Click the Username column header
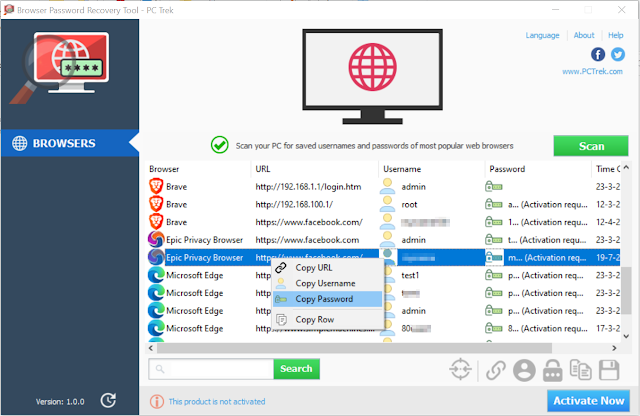Image resolution: width=640 pixels, height=416 pixels. point(432,169)
